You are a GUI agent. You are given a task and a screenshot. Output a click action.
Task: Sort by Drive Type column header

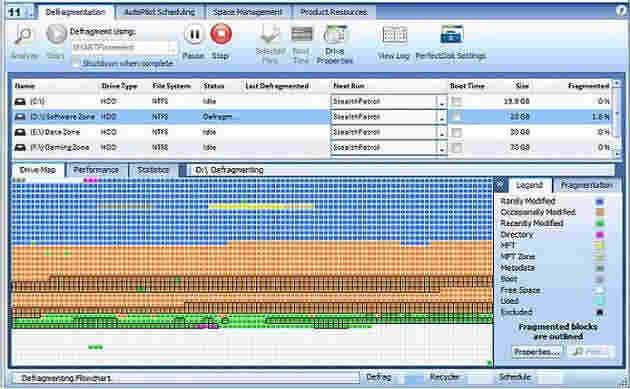point(119,86)
